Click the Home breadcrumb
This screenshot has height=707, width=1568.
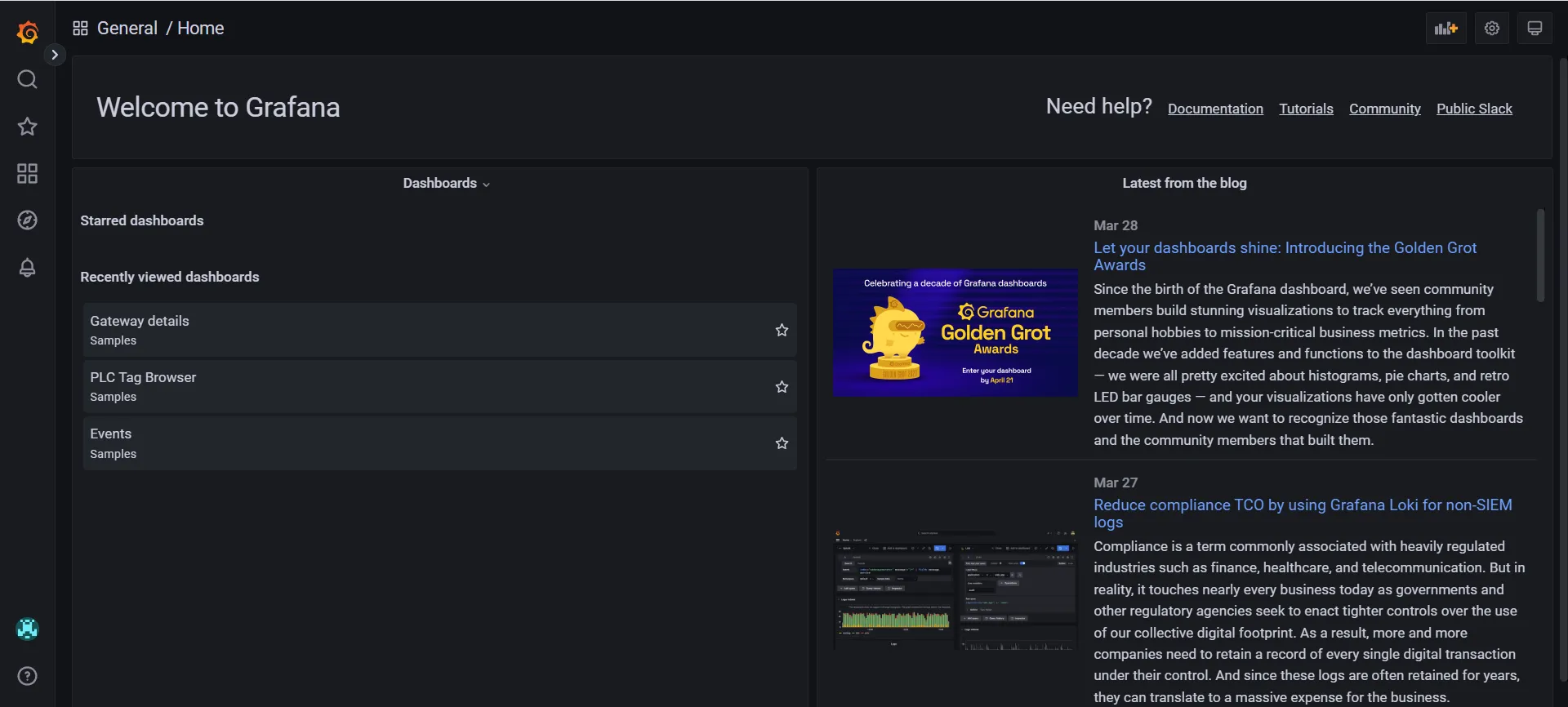201,29
